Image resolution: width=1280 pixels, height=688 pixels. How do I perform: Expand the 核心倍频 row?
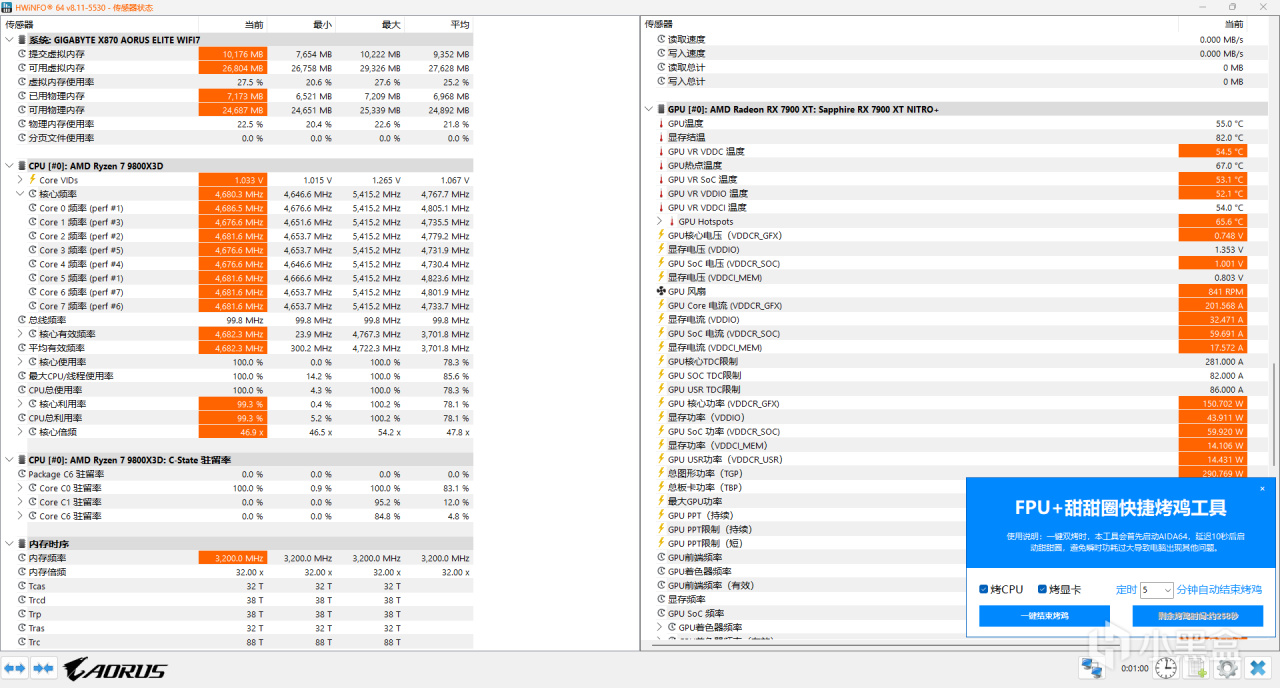[20, 432]
